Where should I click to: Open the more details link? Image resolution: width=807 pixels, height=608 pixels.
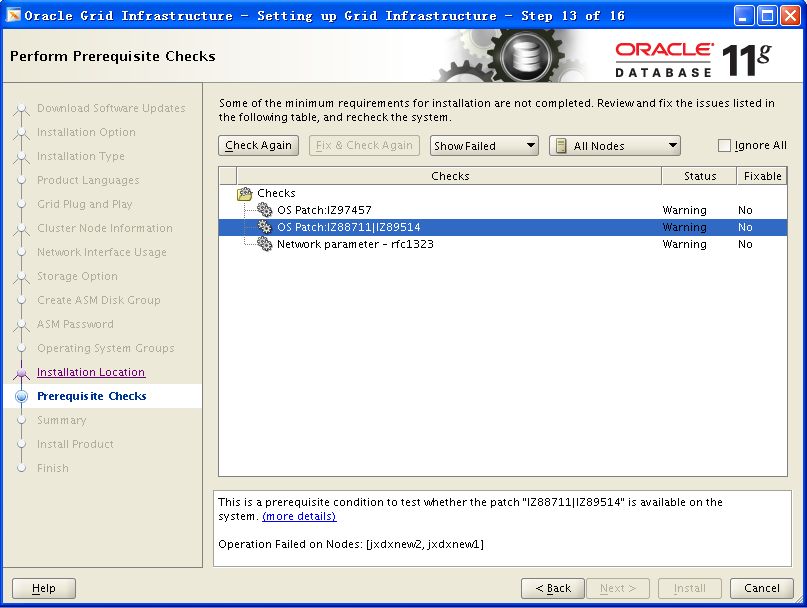tap(299, 516)
